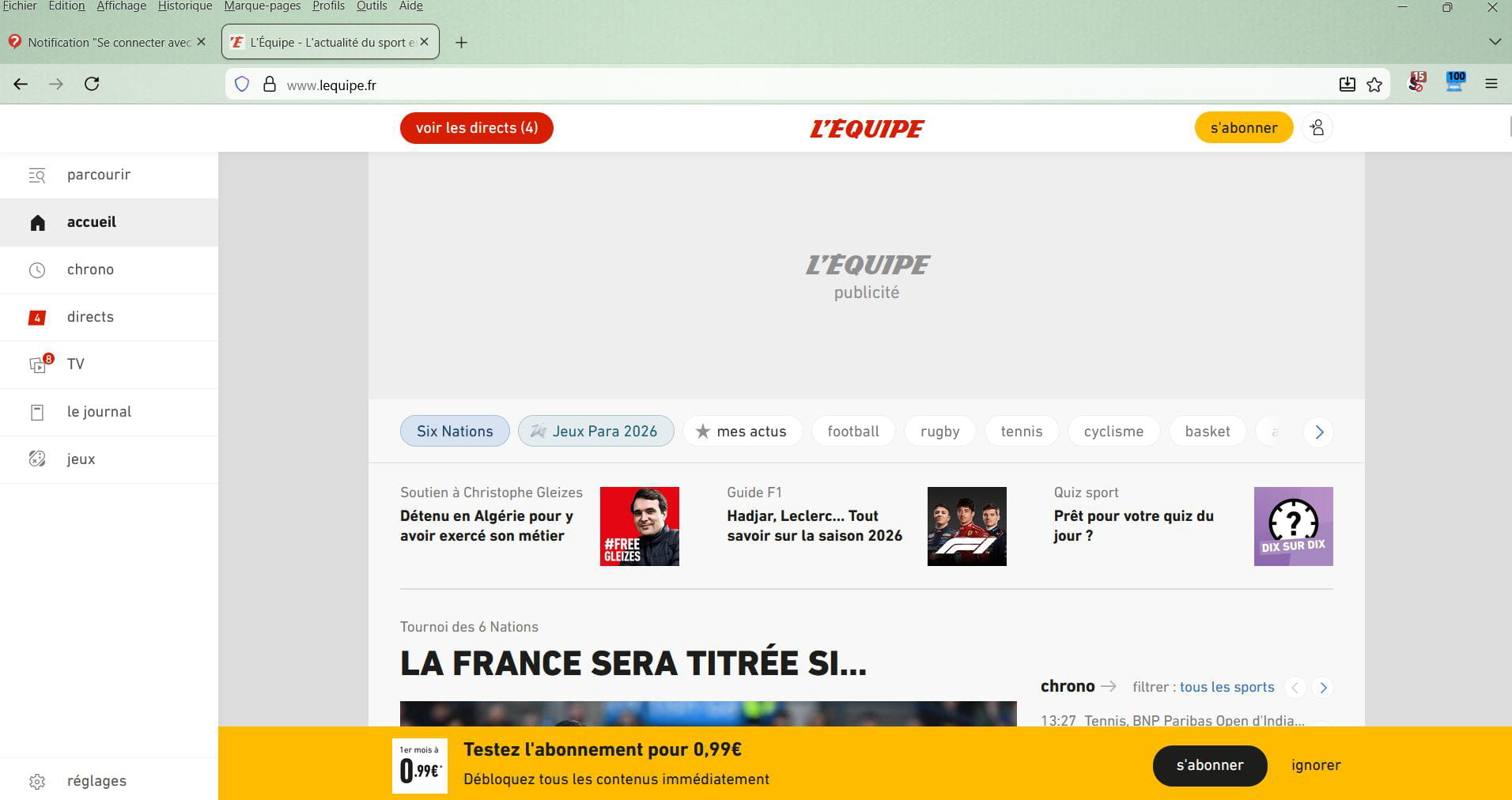Select the football category chip
1512x800 pixels.
coord(852,432)
